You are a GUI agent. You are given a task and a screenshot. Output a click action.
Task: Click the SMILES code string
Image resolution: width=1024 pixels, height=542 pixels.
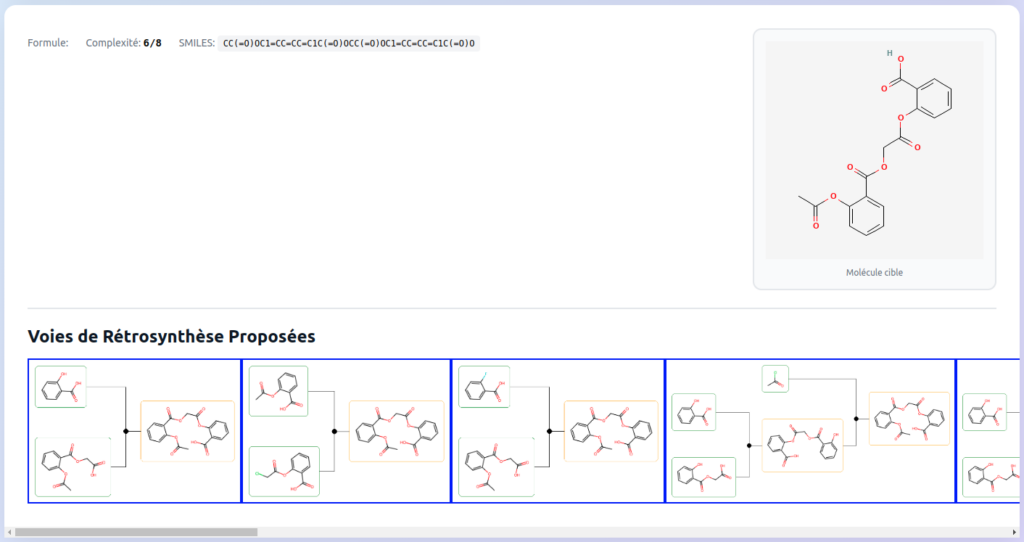[349, 43]
